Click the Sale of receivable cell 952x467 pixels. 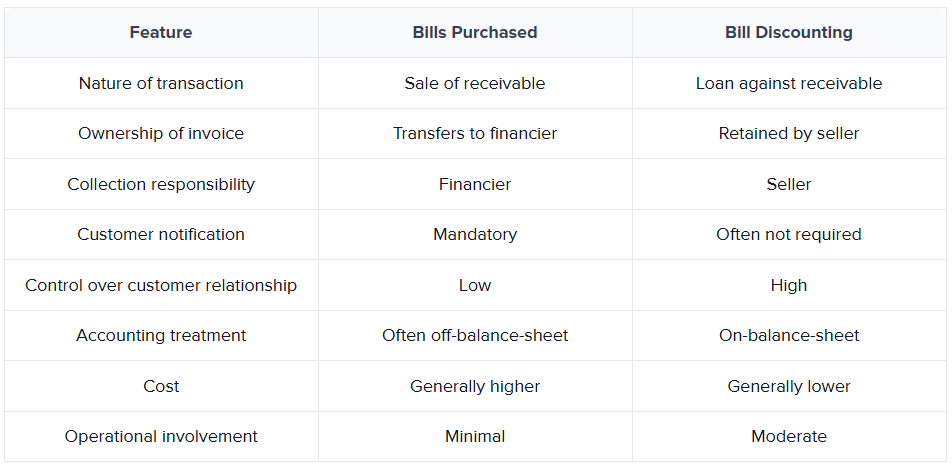coord(475,84)
